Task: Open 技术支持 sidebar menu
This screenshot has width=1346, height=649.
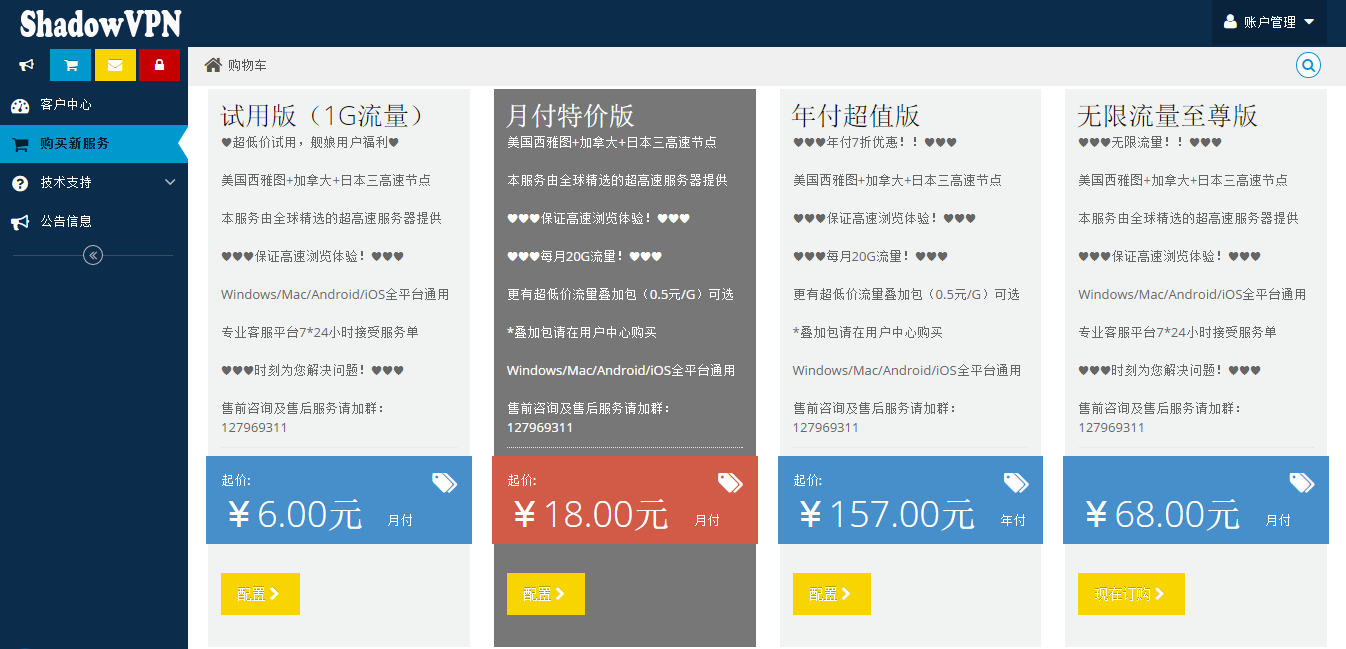Action: click(94, 183)
